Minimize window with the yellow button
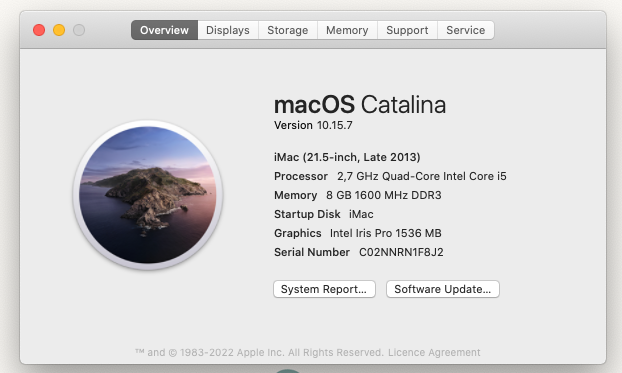Viewport: 622px width, 373px height. click(x=59, y=30)
